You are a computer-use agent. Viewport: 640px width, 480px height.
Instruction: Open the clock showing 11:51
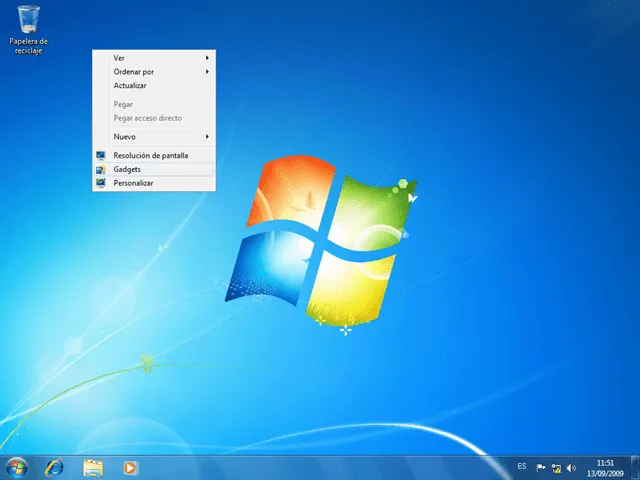[605, 468]
